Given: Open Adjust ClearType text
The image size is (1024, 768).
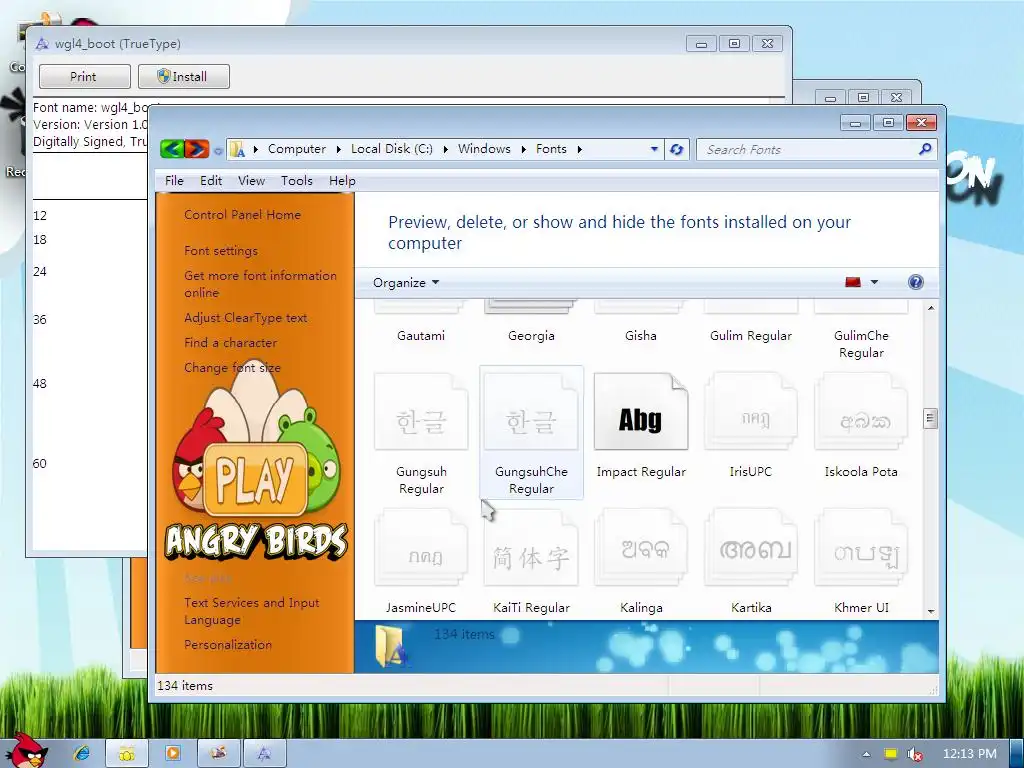Looking at the screenshot, I should 246,318.
